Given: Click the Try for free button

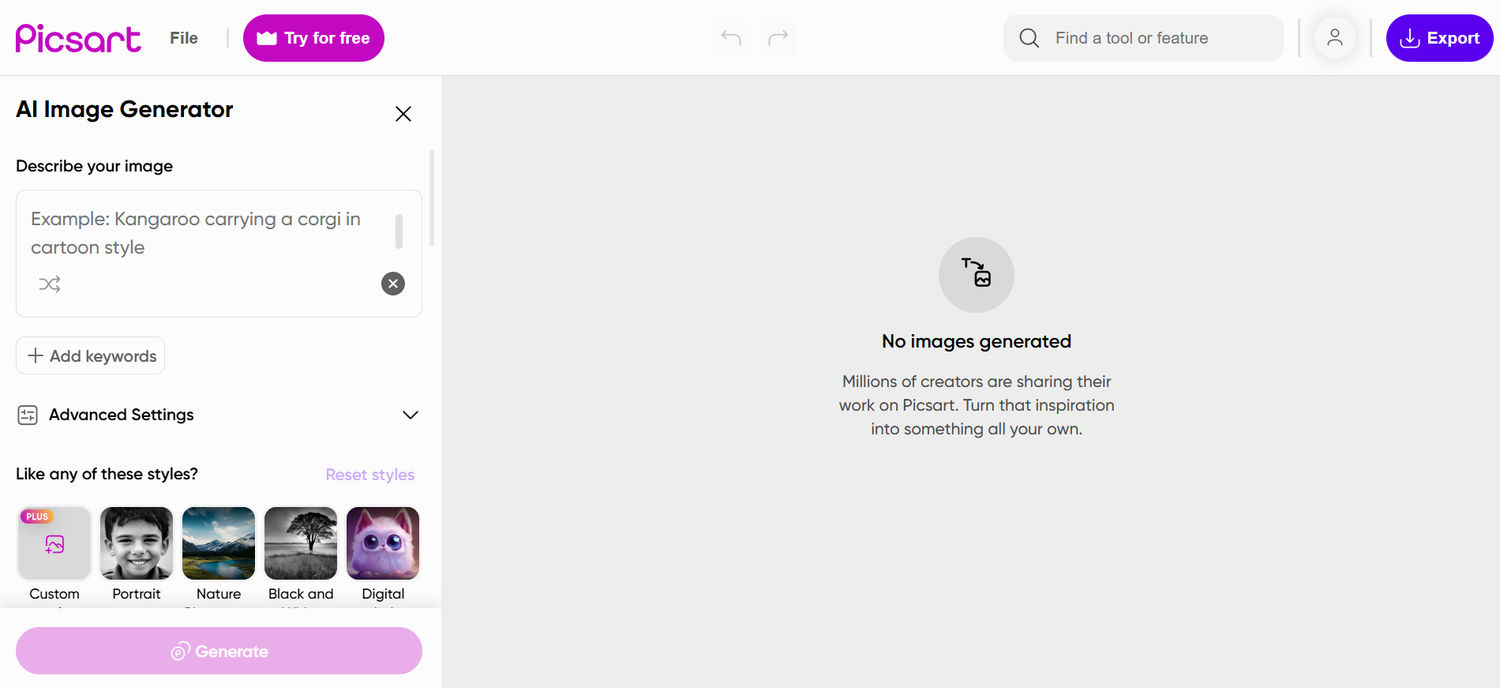Looking at the screenshot, I should (314, 38).
